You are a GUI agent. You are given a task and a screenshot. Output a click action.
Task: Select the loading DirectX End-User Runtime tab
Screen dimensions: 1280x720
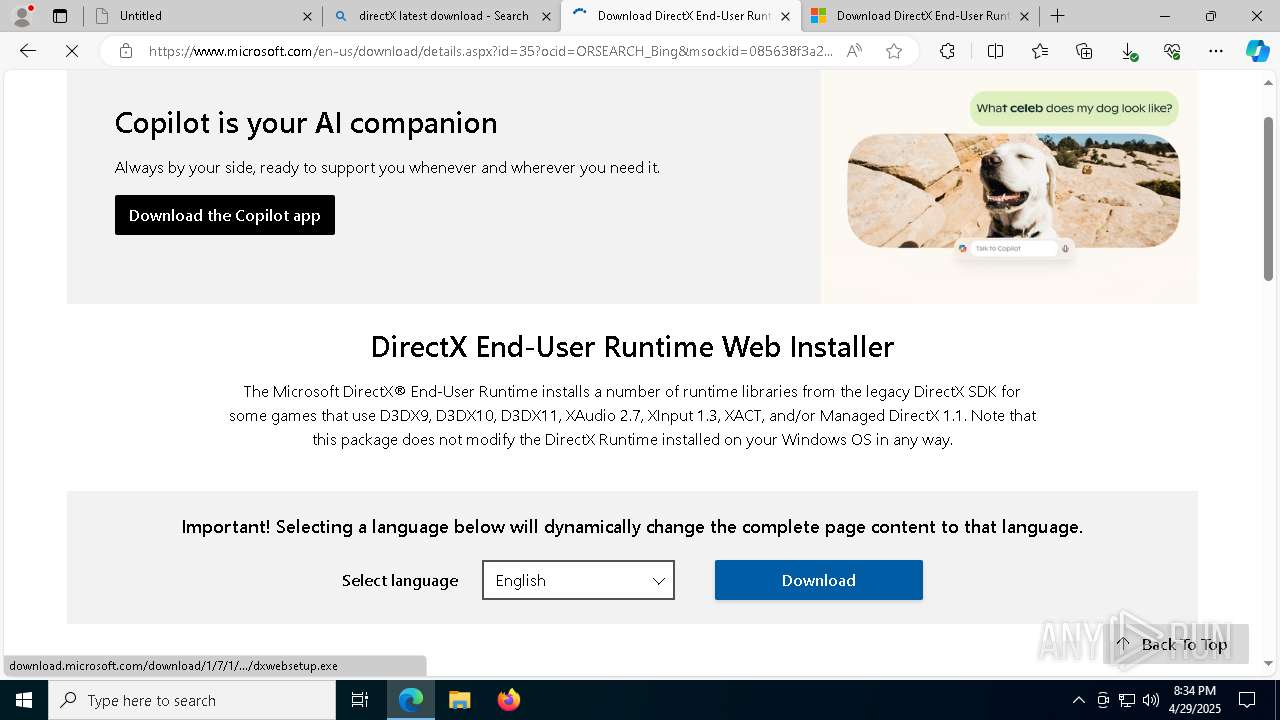coord(680,16)
